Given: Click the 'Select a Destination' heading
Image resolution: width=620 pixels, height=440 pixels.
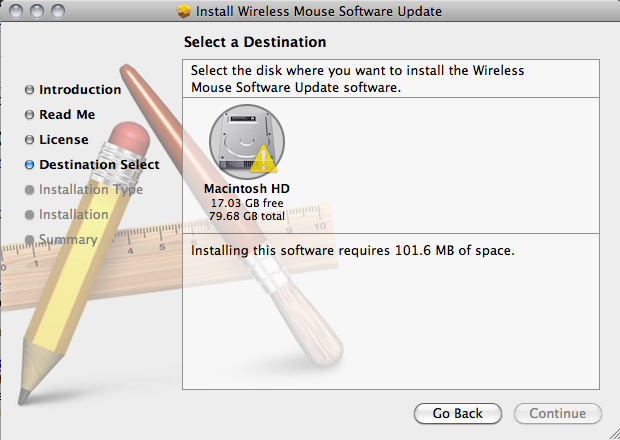Looking at the screenshot, I should click(x=255, y=42).
